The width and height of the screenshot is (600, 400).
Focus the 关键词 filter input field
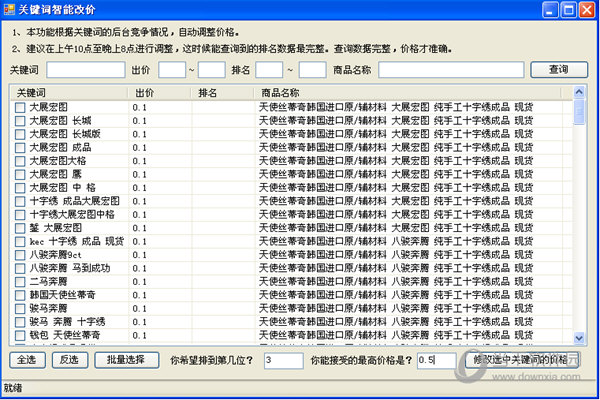[x=86, y=70]
